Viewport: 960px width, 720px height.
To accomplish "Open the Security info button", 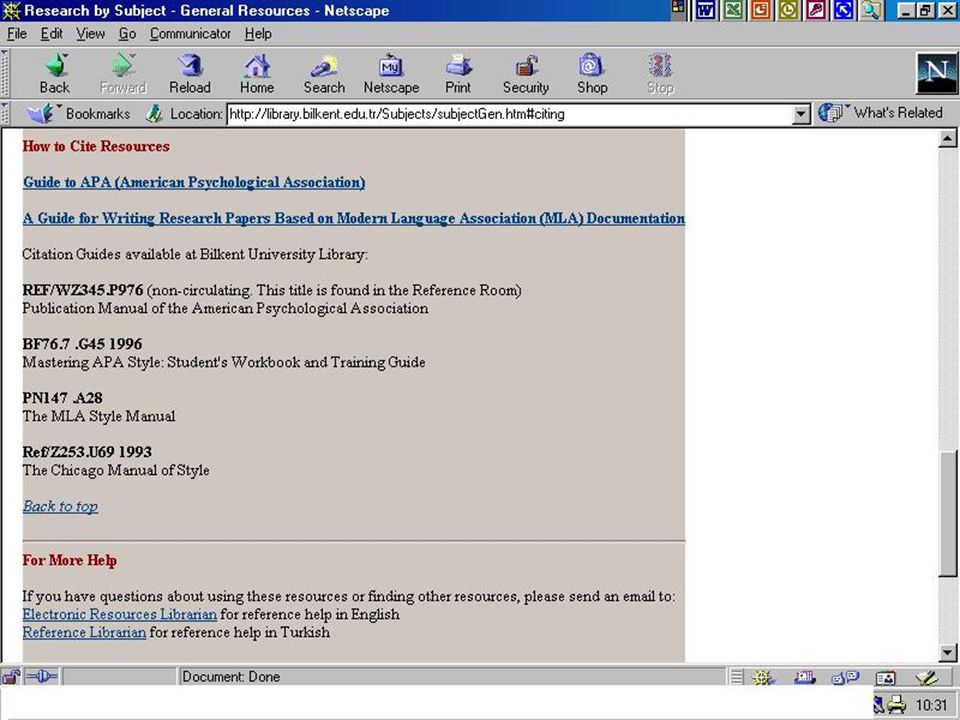I will (526, 73).
